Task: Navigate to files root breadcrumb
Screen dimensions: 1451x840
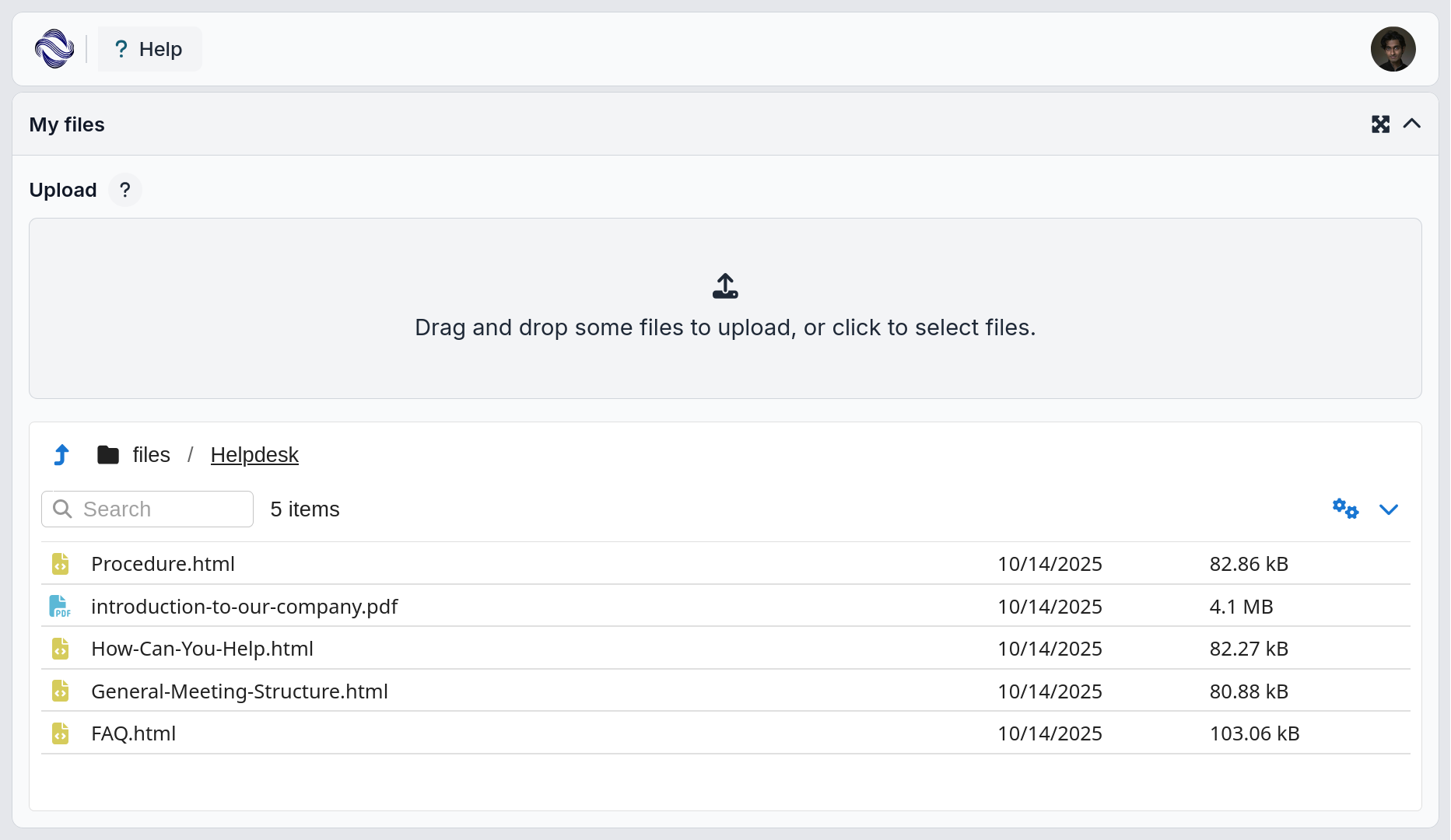Action: [x=151, y=455]
